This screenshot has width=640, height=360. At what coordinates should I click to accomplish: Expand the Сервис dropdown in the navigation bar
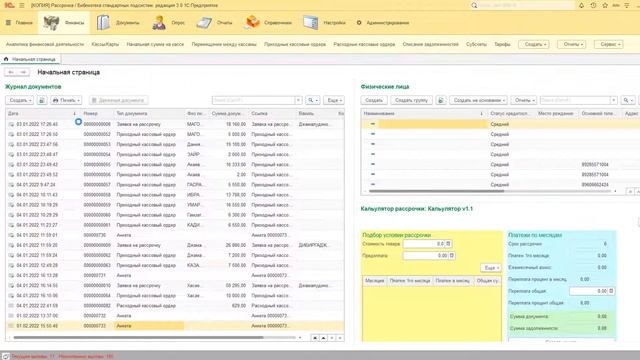609,44
